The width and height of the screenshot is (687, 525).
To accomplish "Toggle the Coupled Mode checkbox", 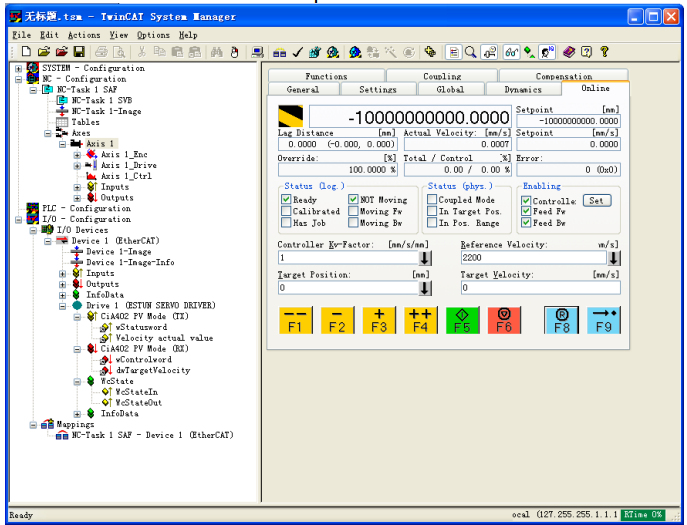I will (432, 200).
